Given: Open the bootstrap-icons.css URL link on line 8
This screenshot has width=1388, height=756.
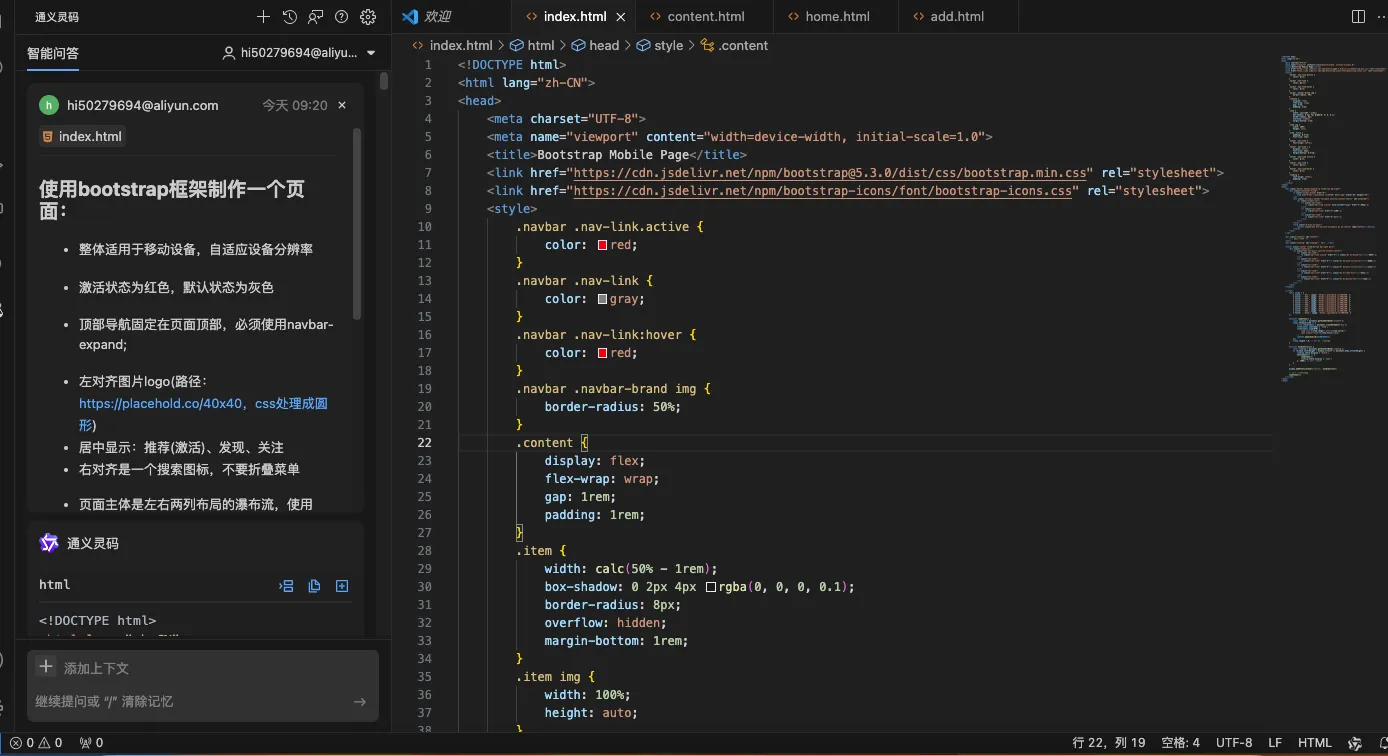Looking at the screenshot, I should (824, 191).
